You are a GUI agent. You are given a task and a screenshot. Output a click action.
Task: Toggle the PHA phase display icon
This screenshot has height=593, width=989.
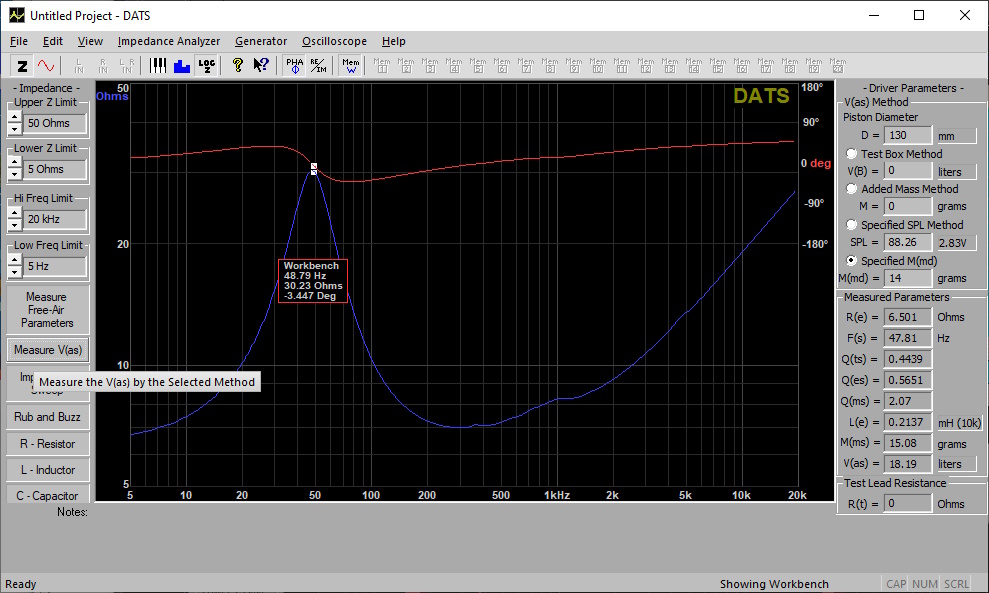click(x=295, y=66)
